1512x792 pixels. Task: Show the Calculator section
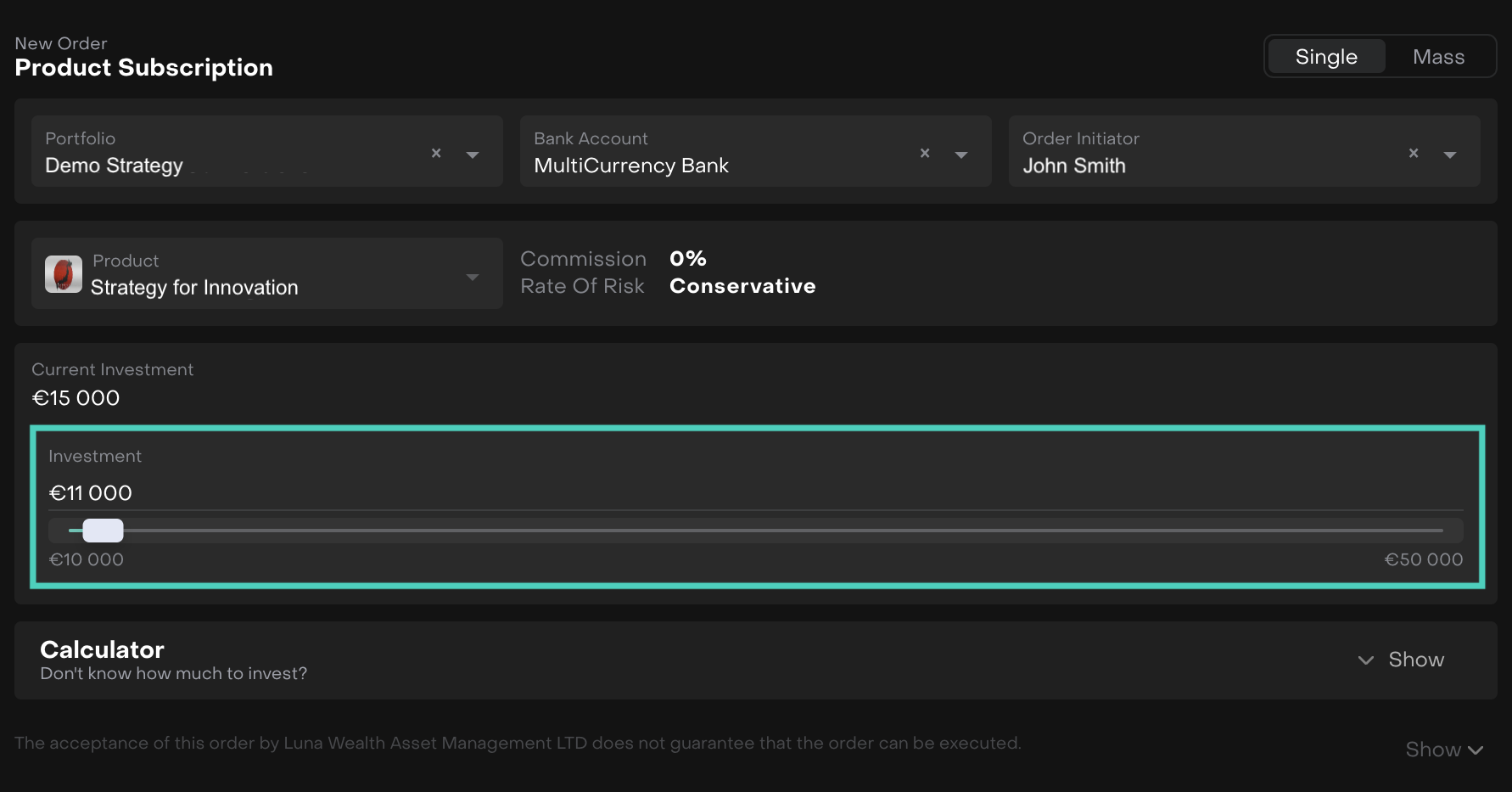tap(1415, 660)
